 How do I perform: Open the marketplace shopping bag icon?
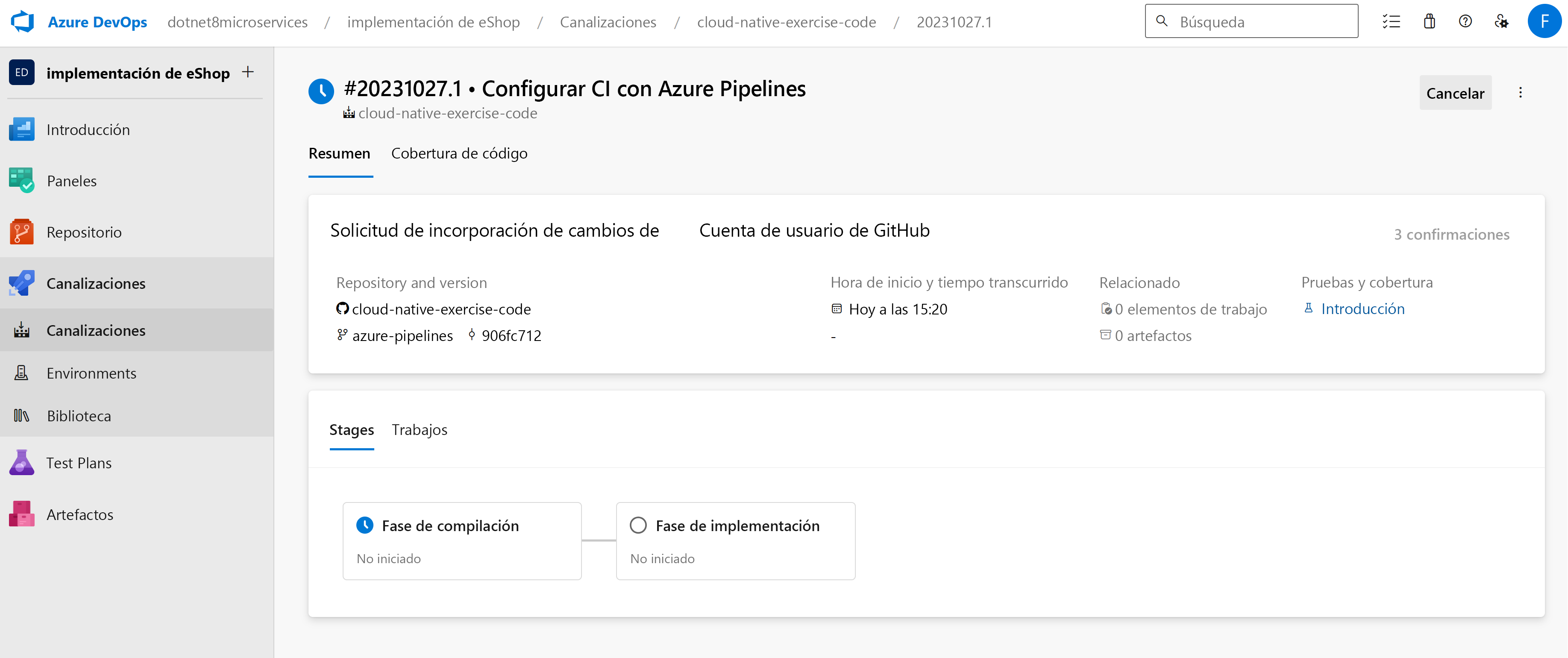1429,22
